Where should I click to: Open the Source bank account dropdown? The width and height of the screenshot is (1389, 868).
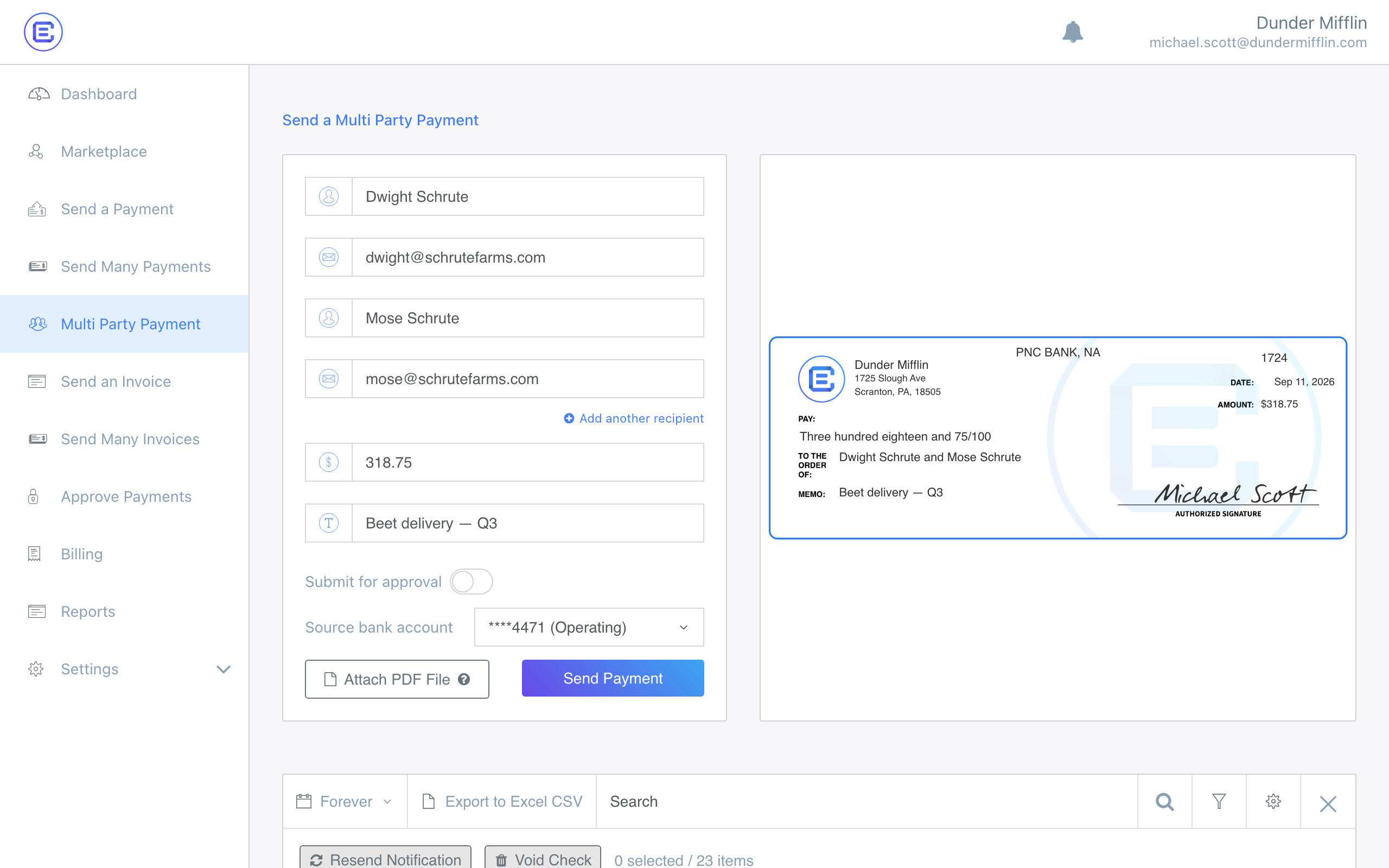589,627
